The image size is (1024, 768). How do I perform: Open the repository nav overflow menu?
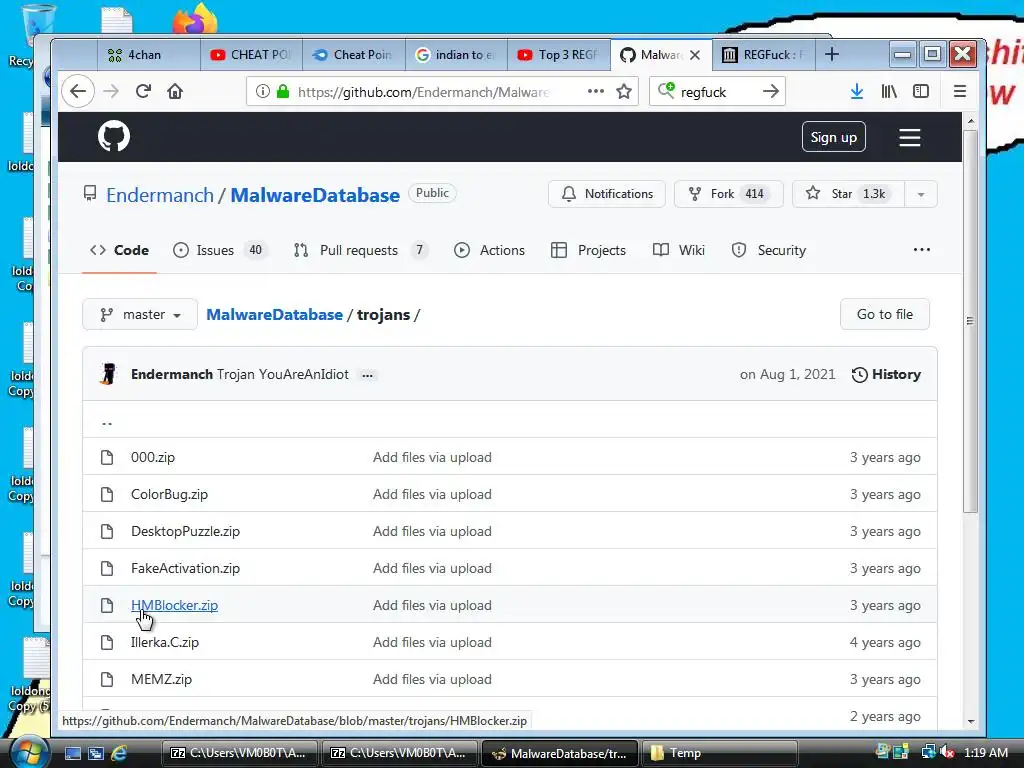[x=921, y=249]
